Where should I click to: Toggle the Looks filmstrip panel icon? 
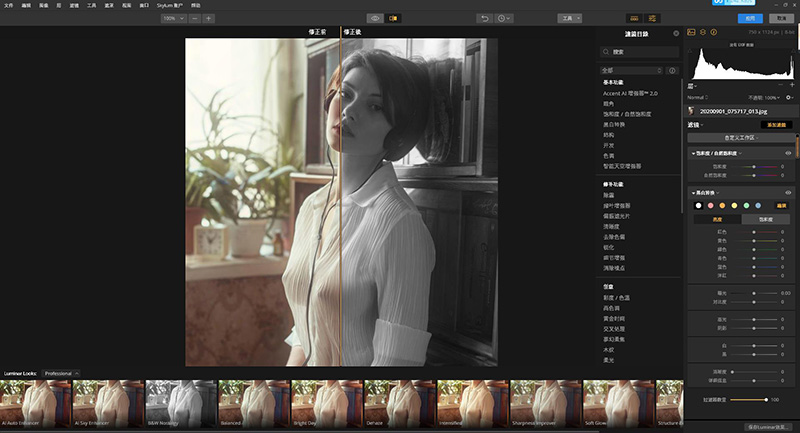coord(634,18)
